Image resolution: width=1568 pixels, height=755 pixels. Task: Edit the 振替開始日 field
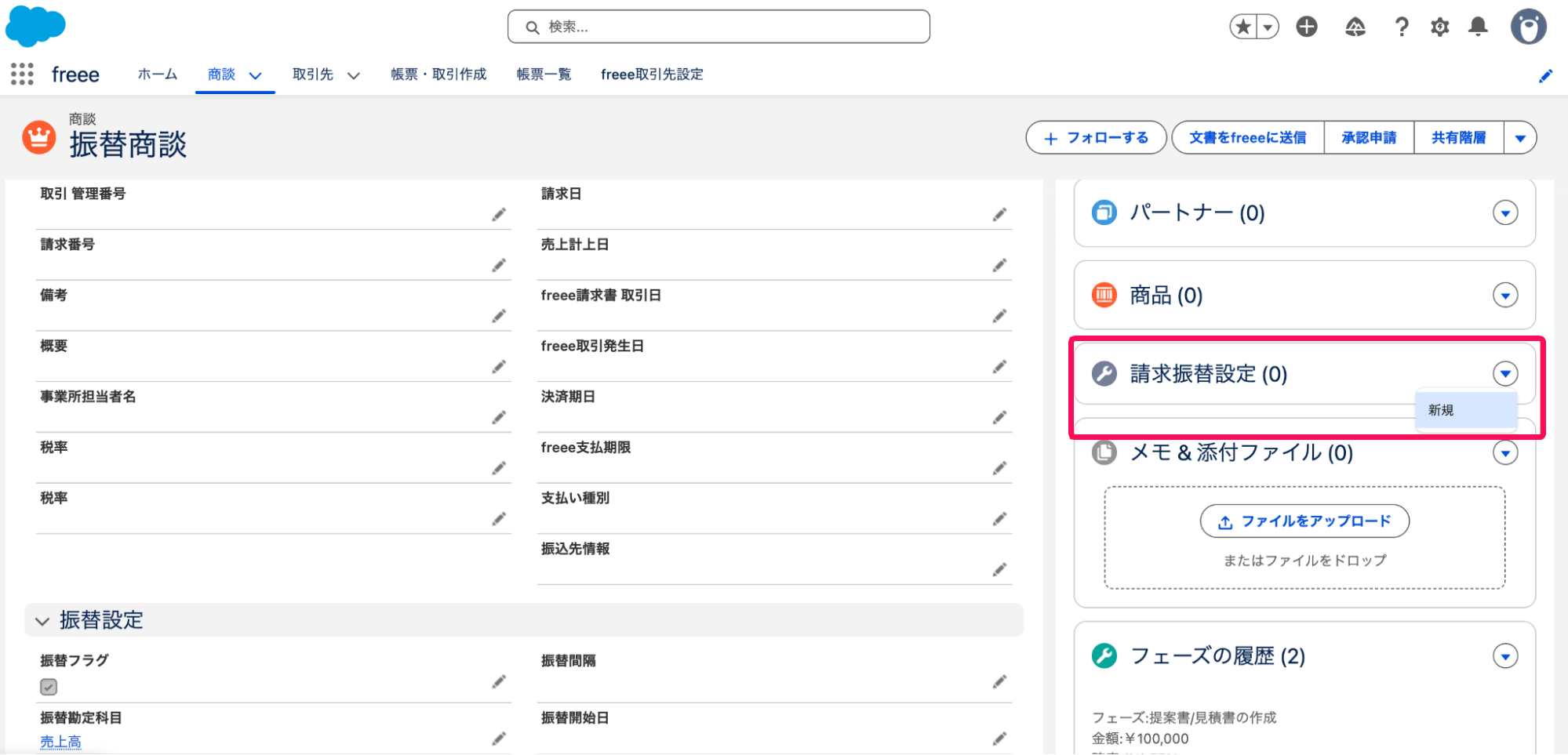[999, 739]
